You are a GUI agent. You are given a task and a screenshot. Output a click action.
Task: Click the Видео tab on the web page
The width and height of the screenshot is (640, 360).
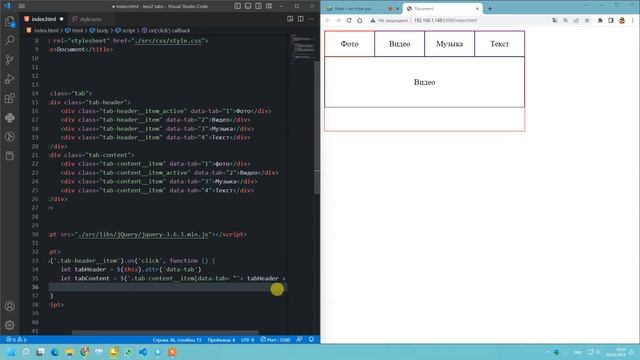[x=399, y=44]
